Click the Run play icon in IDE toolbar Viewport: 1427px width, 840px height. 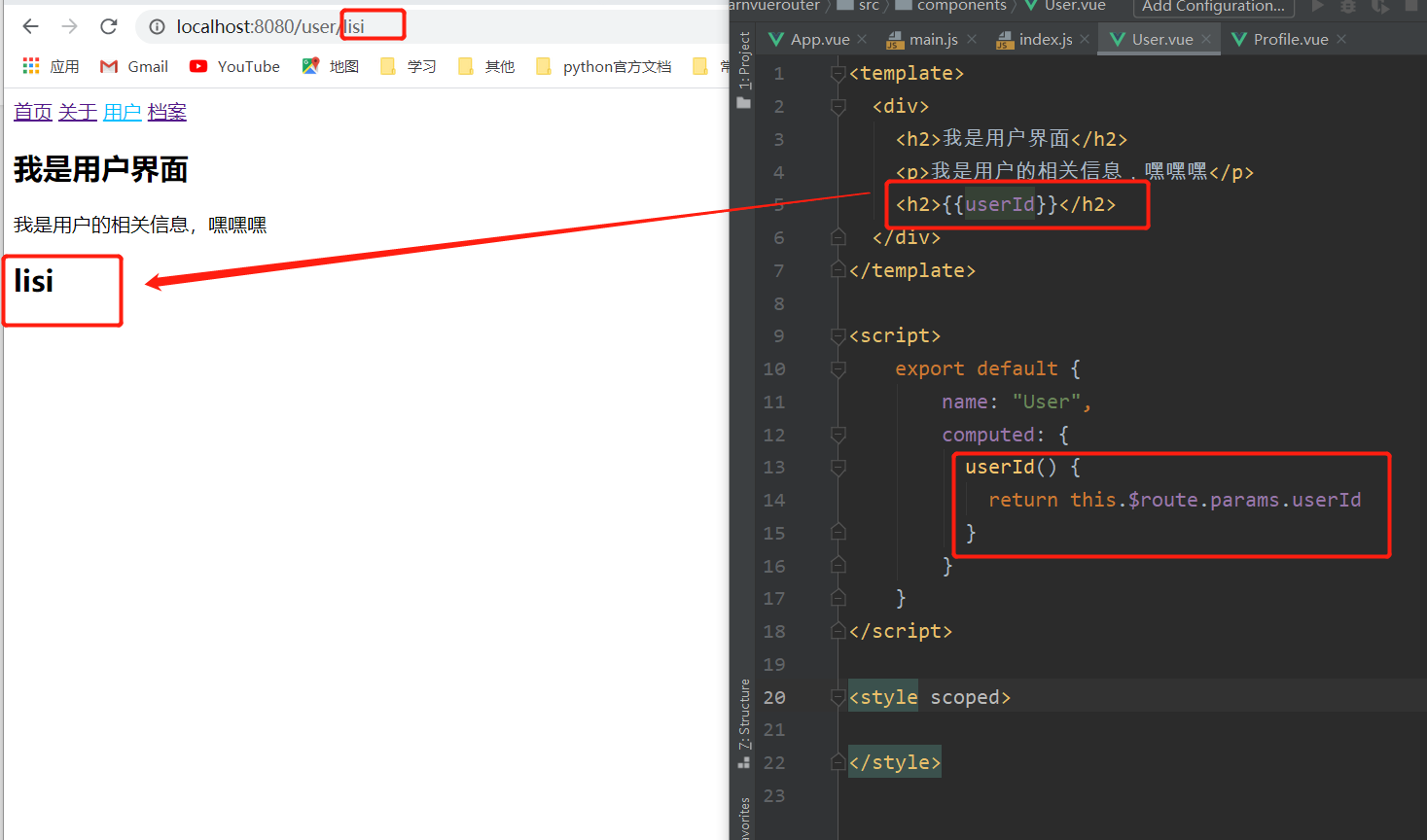(x=1318, y=6)
